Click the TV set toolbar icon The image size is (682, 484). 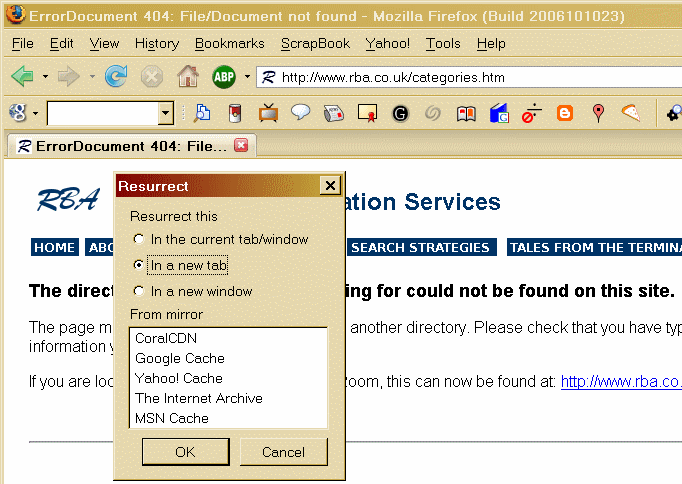pyautogui.click(x=268, y=113)
